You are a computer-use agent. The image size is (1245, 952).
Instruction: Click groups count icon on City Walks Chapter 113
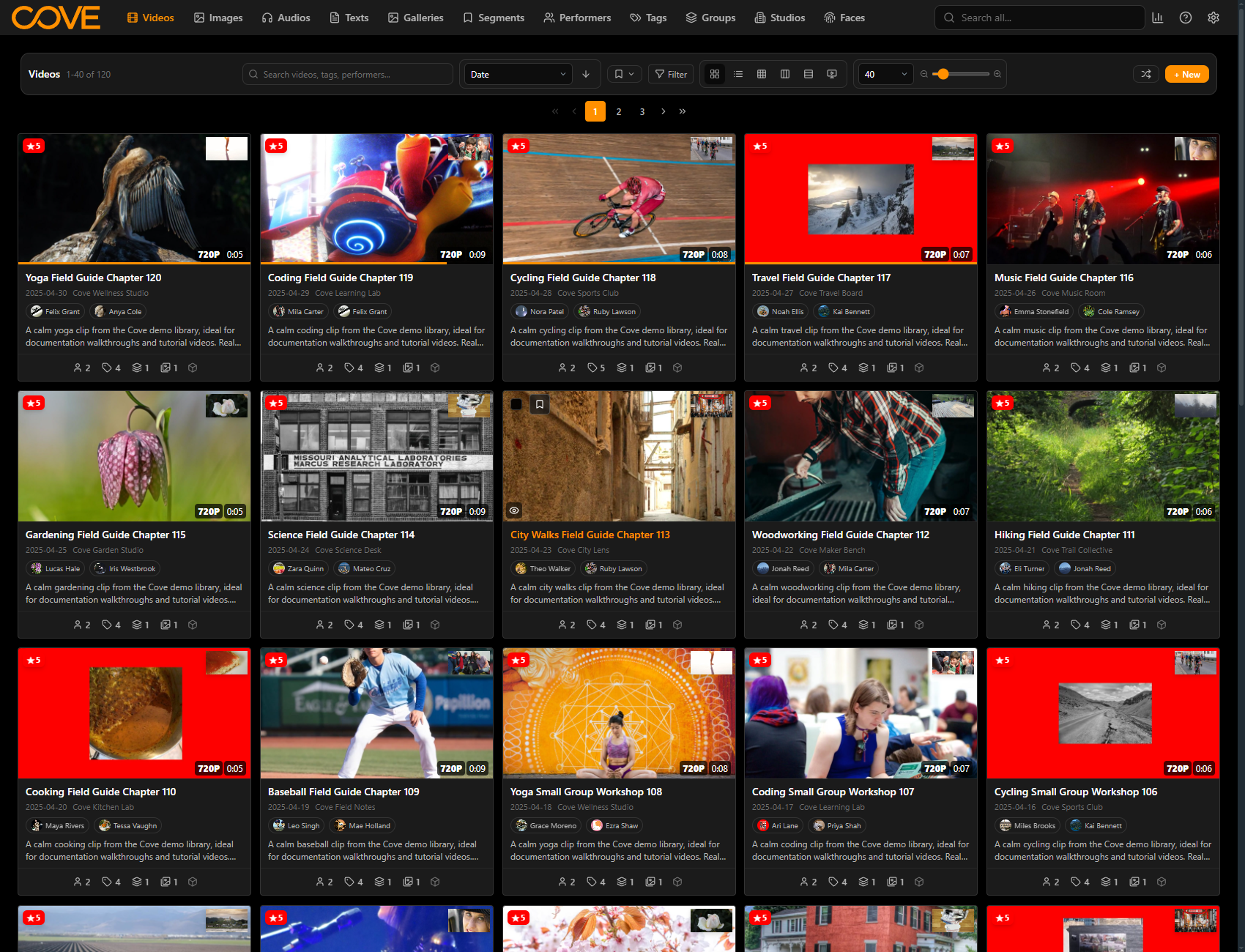click(625, 625)
